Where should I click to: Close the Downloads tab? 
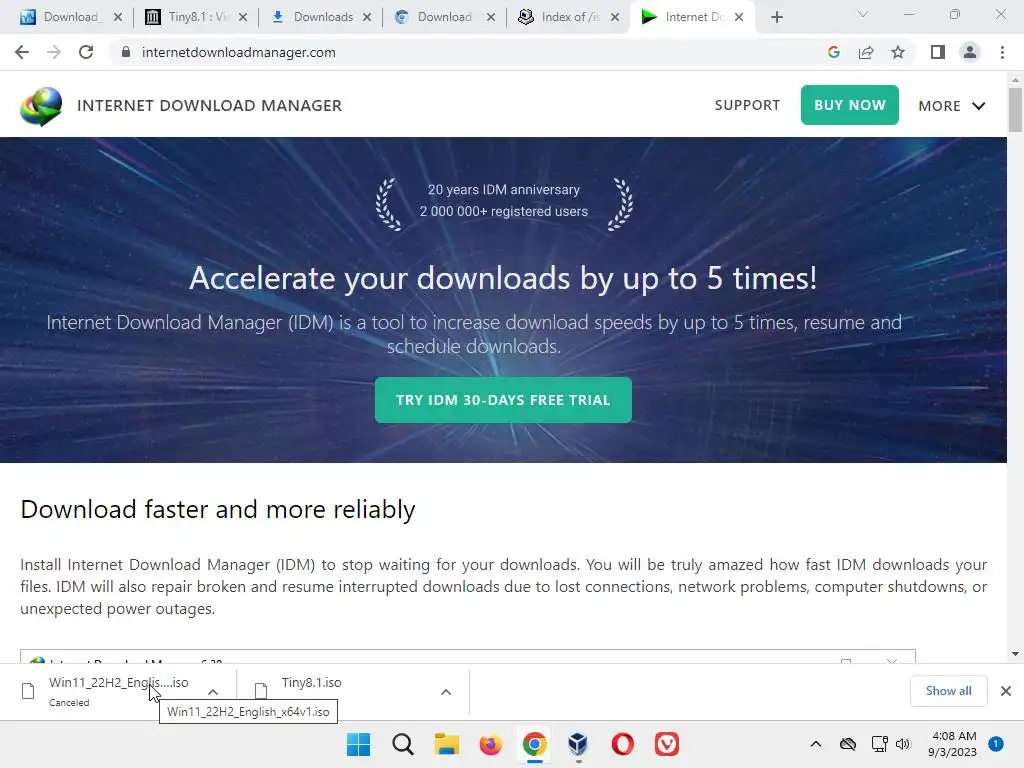pos(367,17)
